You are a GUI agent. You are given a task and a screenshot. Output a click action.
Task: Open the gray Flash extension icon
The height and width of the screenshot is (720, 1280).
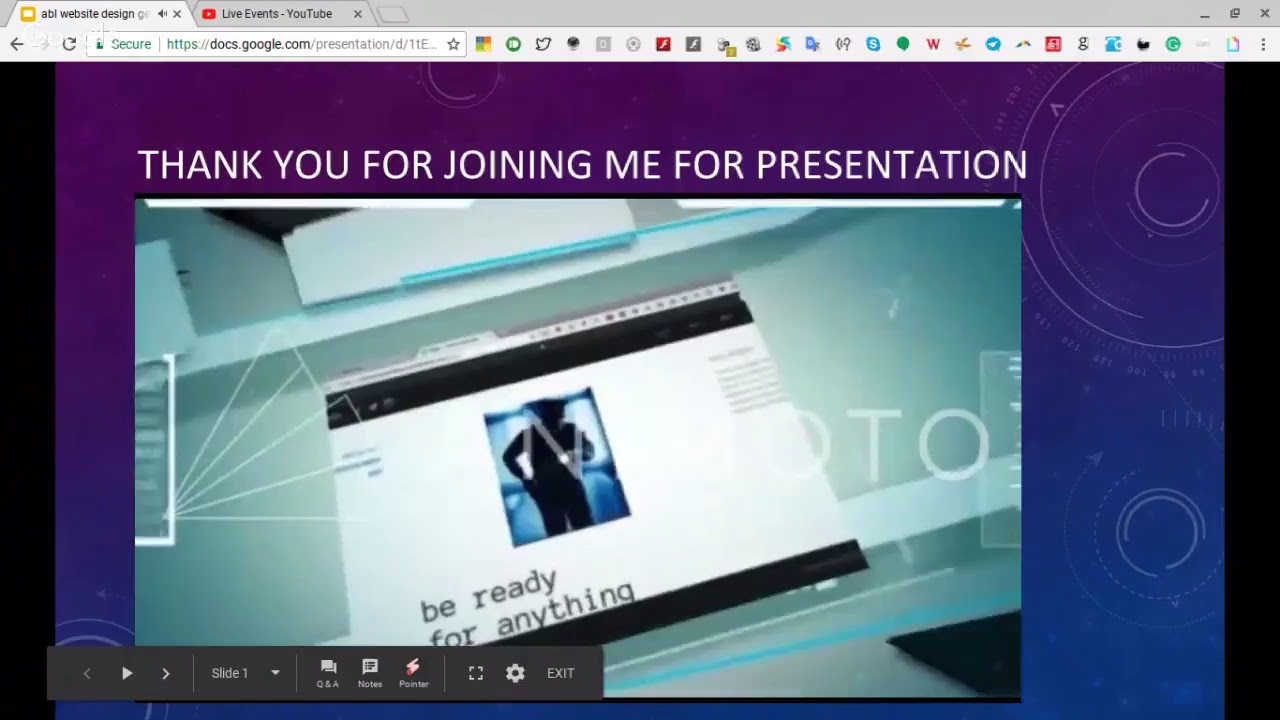(693, 44)
